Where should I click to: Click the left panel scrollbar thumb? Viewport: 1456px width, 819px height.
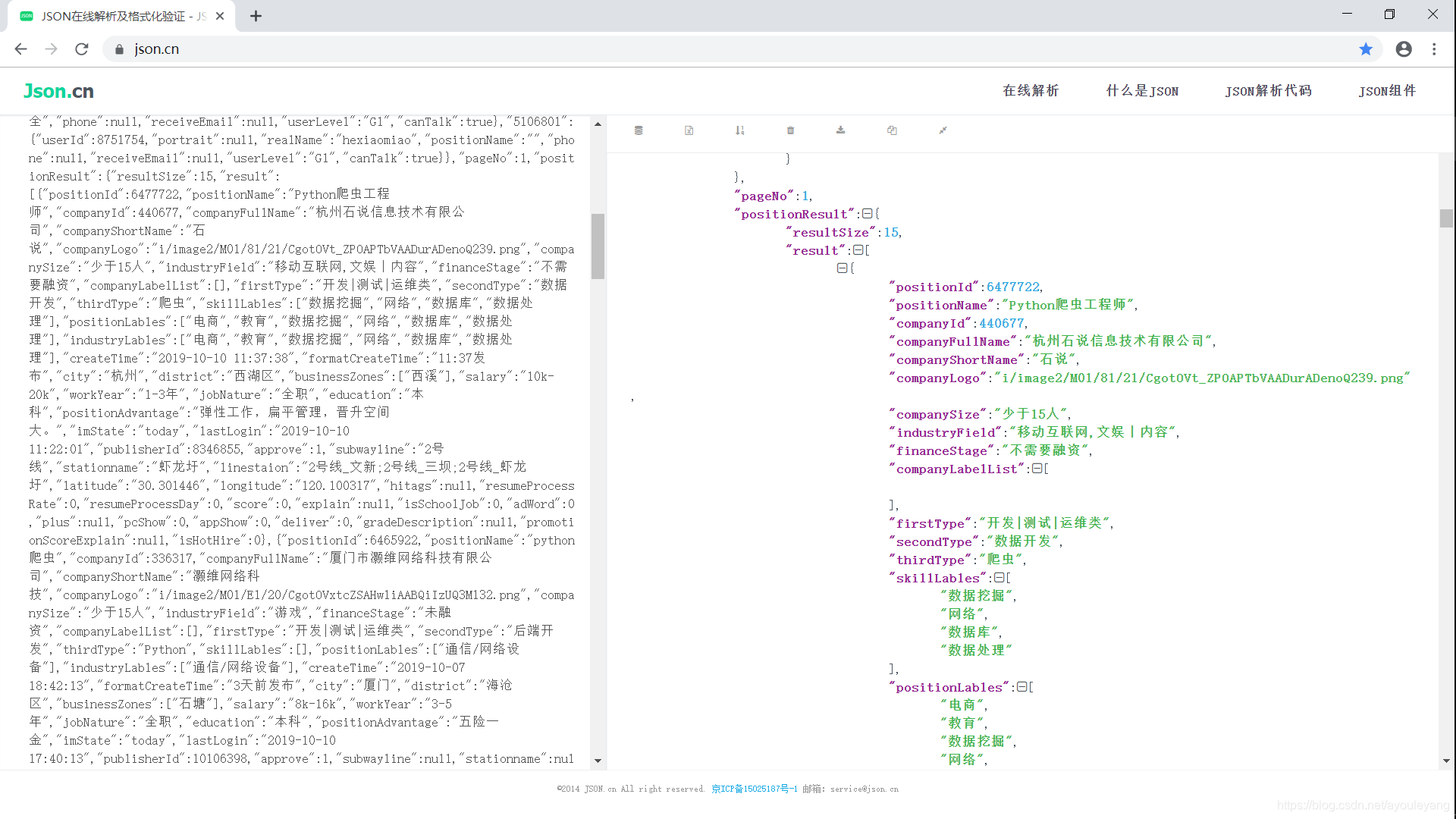[x=598, y=246]
